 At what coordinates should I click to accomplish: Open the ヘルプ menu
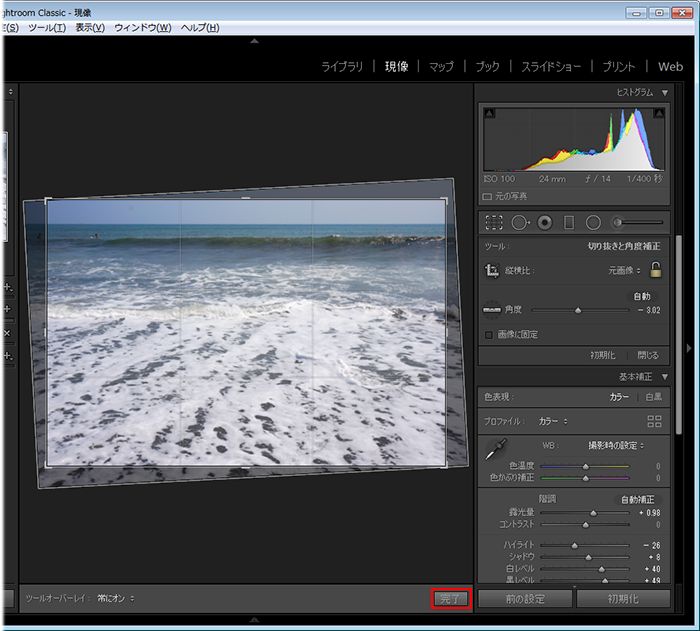(x=200, y=27)
